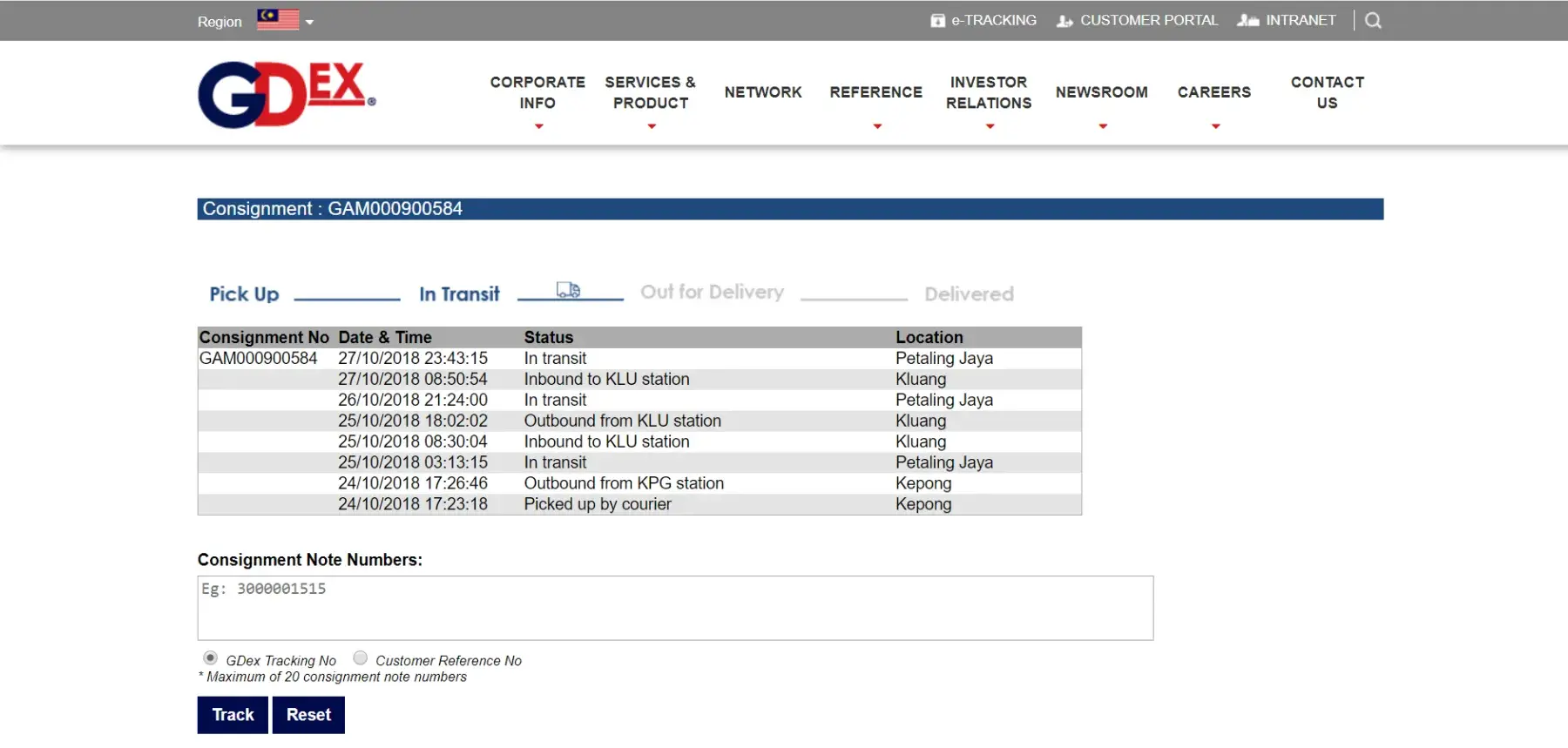Viewport: 1568px width, 748px height.
Task: Click the 25/10/2018 03:13:15 timestamp
Action: (x=413, y=462)
